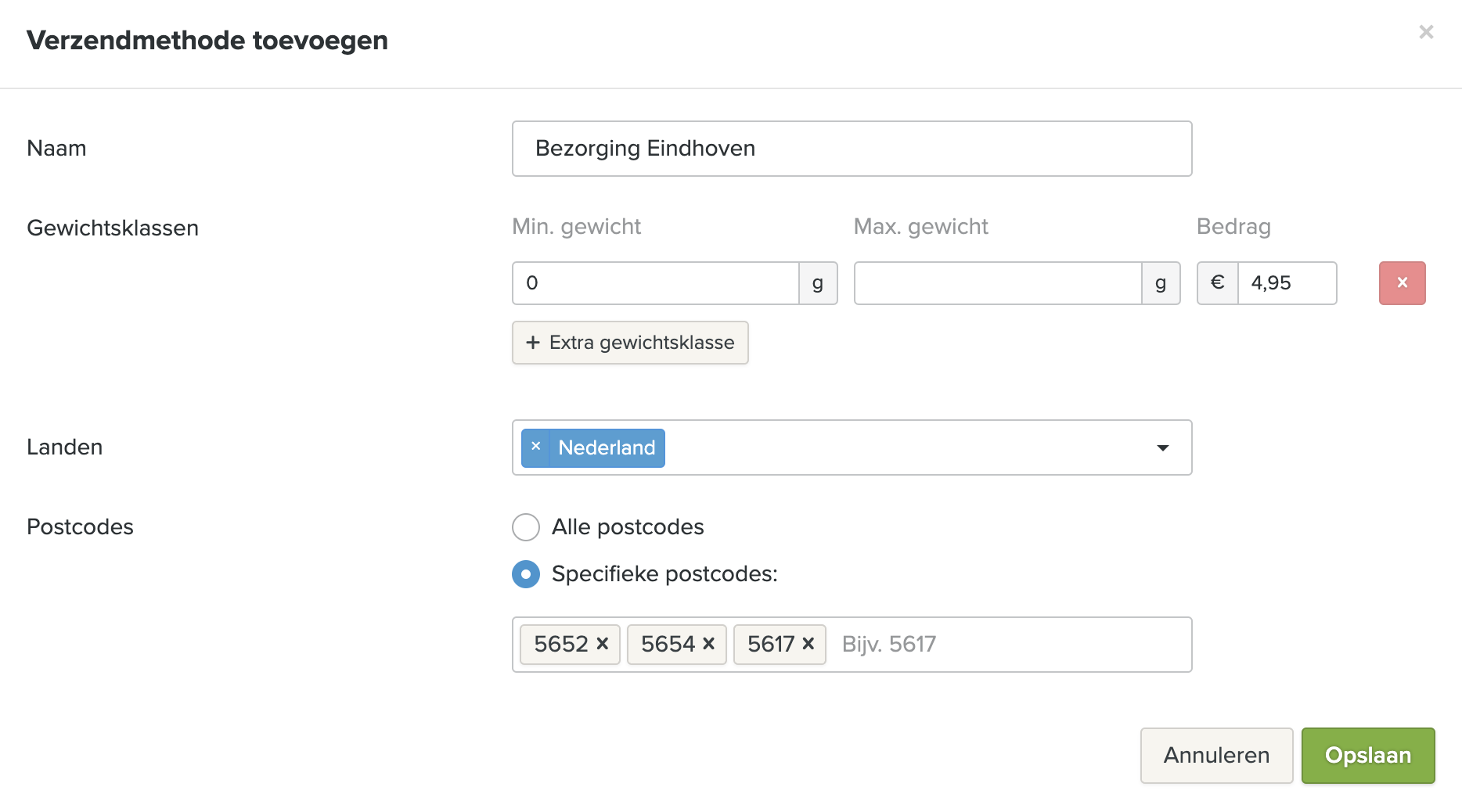Click the Min. gewicht input field
Image resolution: width=1462 pixels, height=812 pixels.
656,283
